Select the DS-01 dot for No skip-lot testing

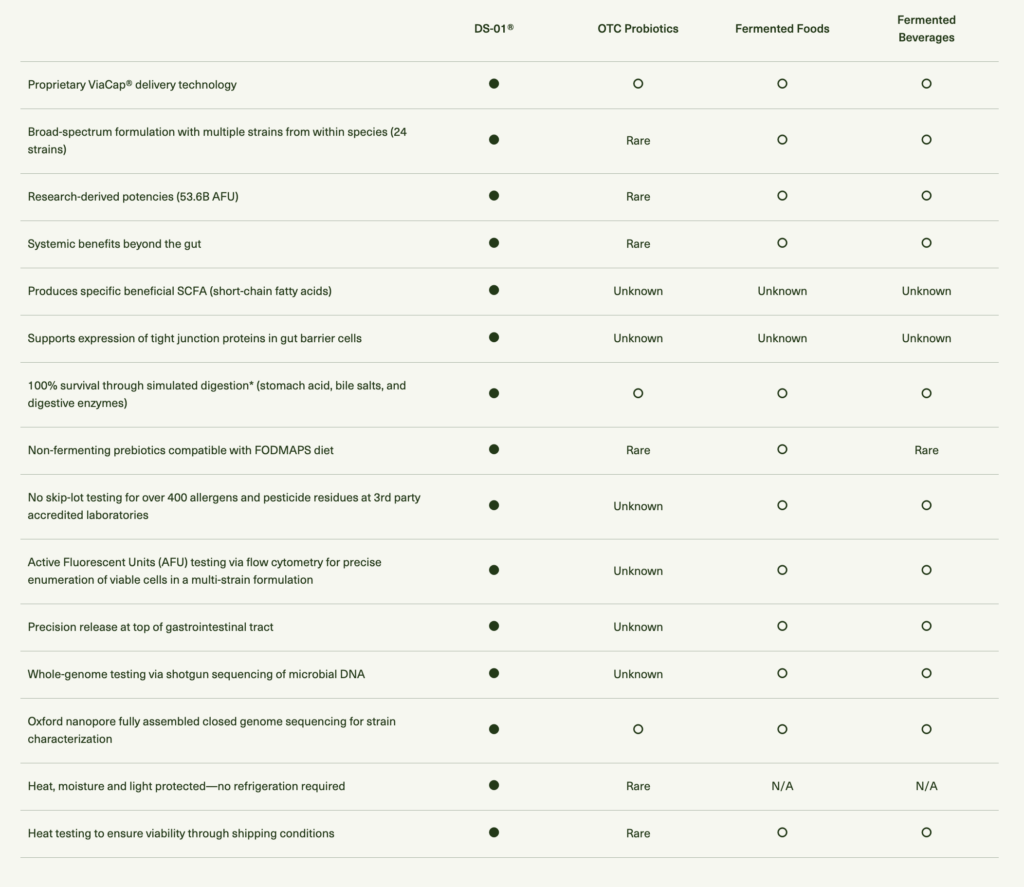pyautogui.click(x=494, y=506)
